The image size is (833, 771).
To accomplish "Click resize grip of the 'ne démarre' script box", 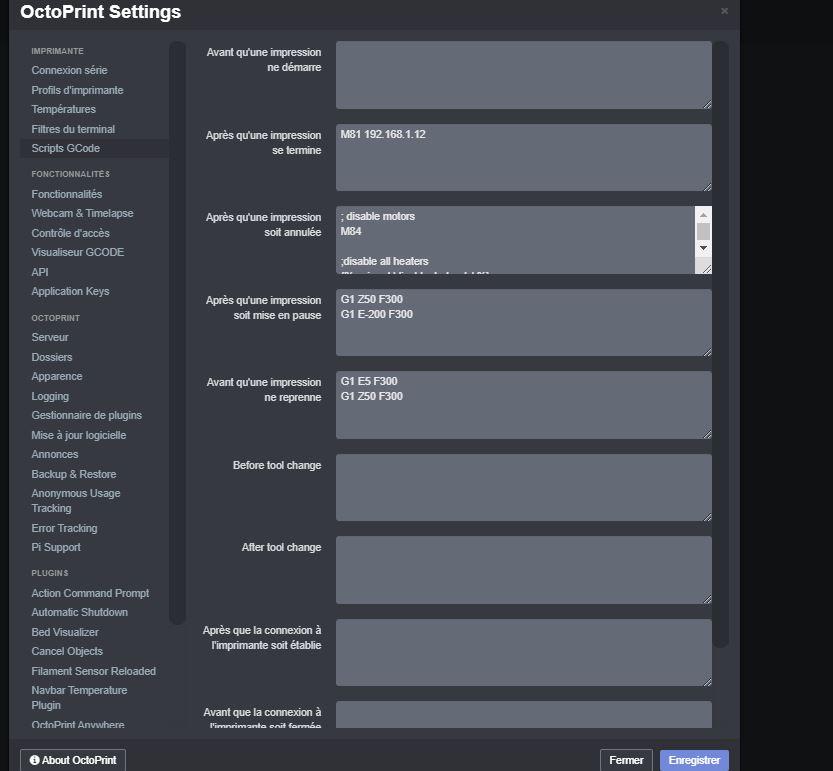I will (707, 105).
